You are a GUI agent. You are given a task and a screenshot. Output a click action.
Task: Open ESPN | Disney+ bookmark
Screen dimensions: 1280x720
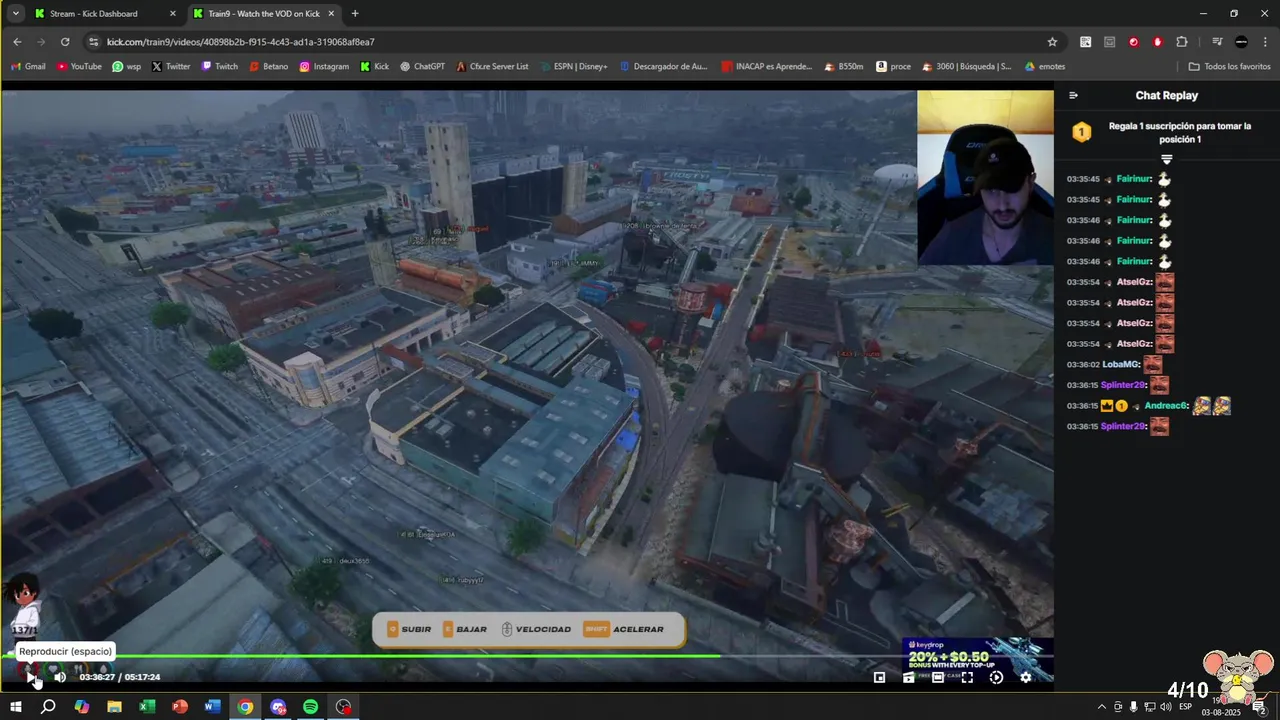click(x=572, y=66)
